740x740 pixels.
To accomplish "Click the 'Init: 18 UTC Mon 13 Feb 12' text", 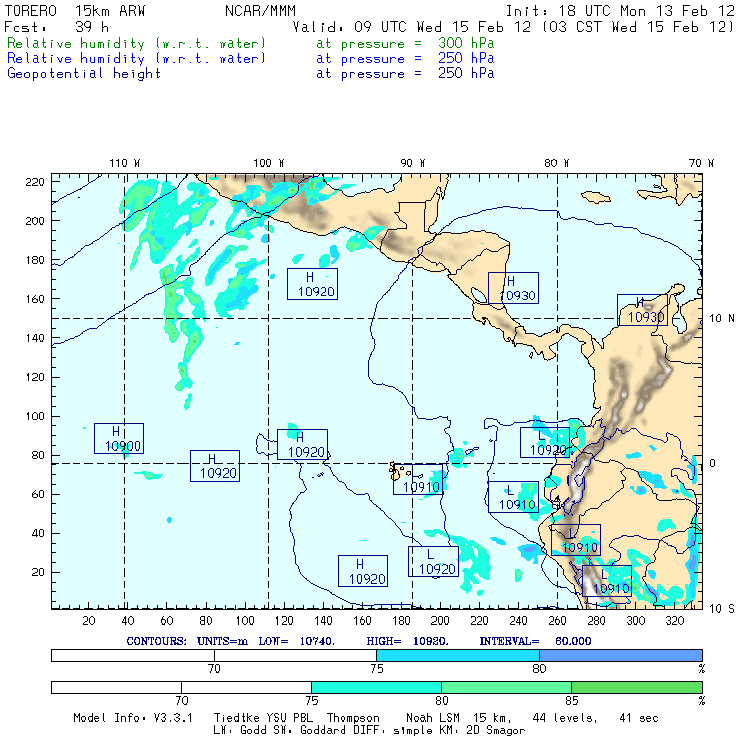I will point(620,11).
